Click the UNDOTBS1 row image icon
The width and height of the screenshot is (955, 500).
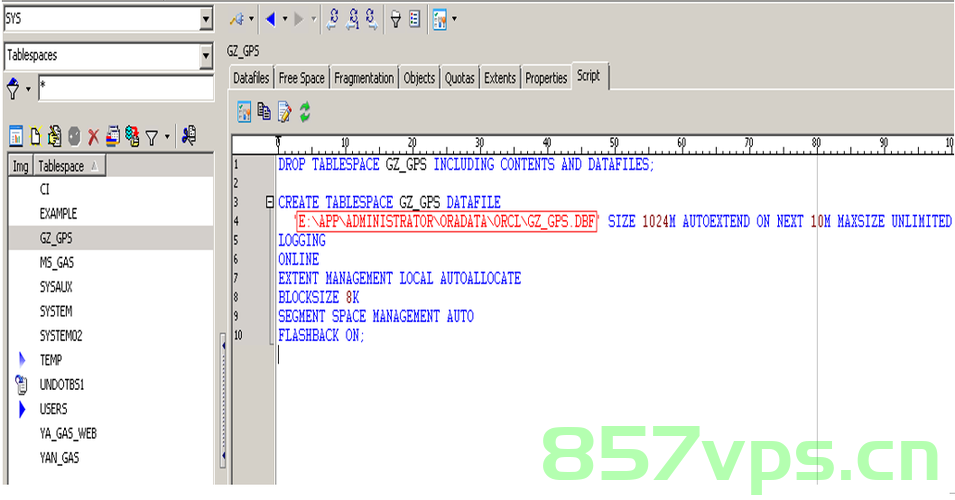[21, 384]
